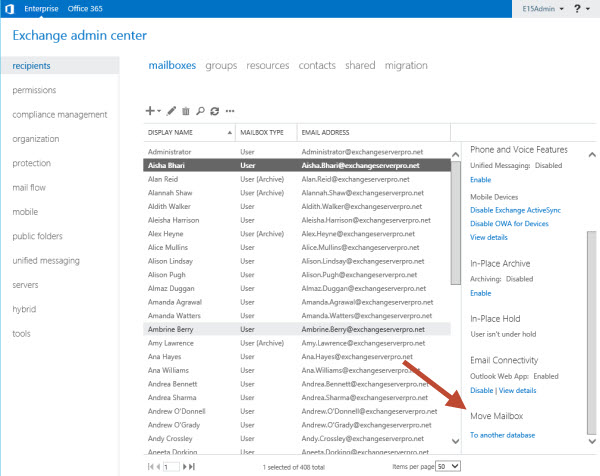This screenshot has height=476, width=600.
Task: Go to previous page arrow
Action: point(158,466)
